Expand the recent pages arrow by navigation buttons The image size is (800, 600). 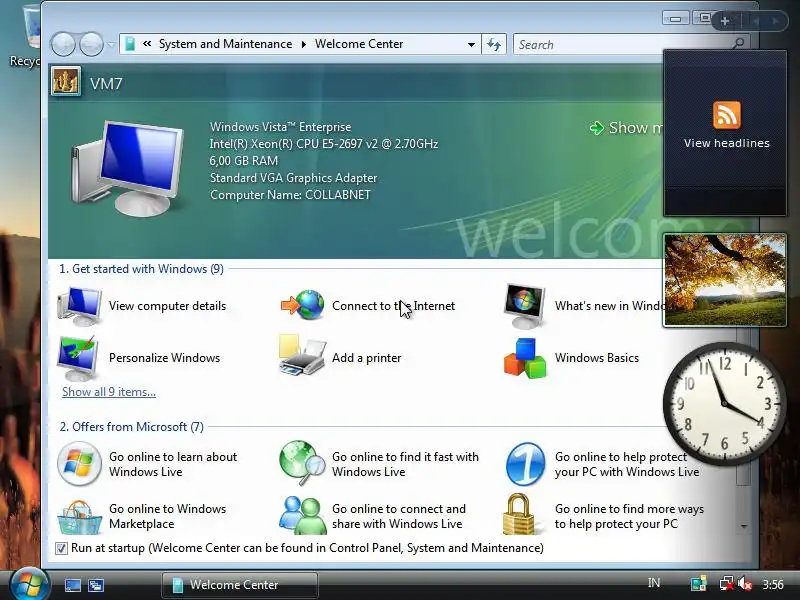point(111,44)
